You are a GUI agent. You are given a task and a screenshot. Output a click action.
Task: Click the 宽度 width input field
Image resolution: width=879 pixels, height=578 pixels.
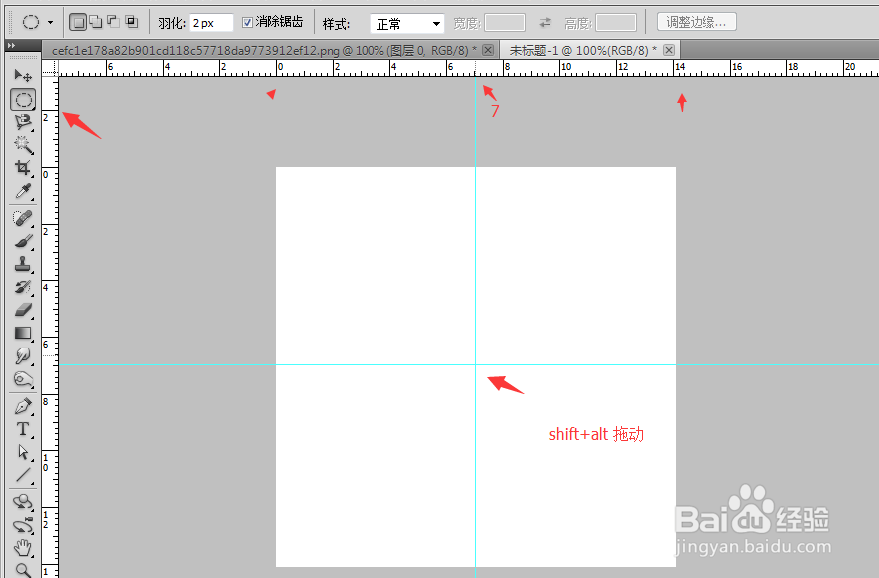pos(505,23)
